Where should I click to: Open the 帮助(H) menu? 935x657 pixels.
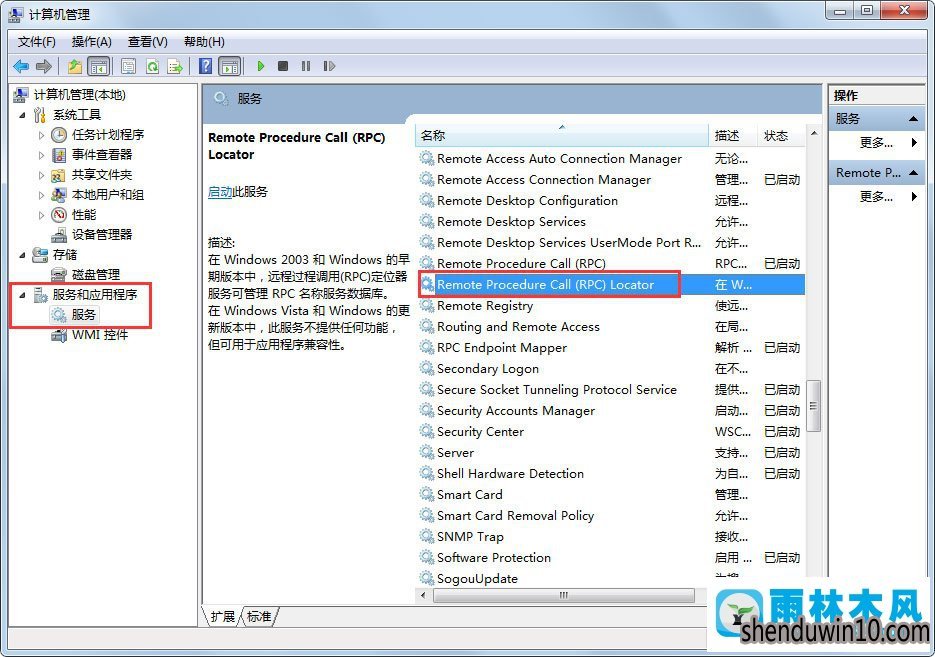[x=204, y=42]
